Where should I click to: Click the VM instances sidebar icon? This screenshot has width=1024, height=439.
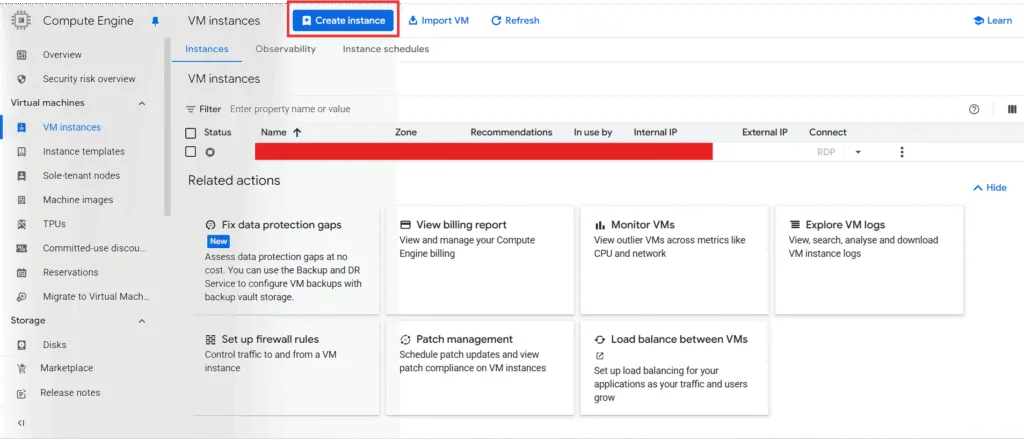click(x=22, y=127)
